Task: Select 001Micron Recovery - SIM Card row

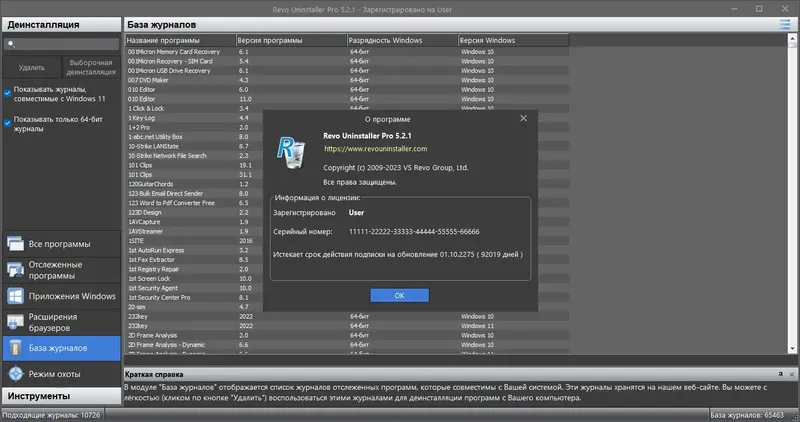Action: pos(347,61)
